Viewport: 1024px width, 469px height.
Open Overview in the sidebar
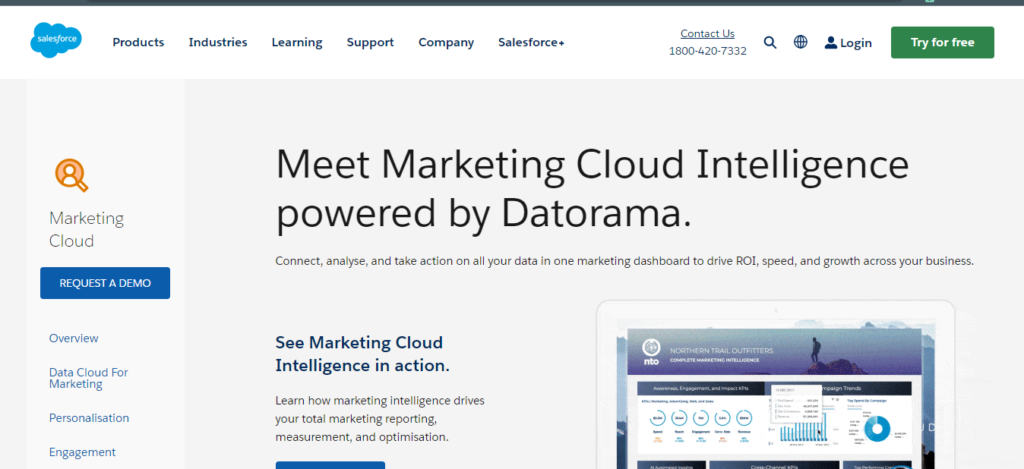pos(74,338)
